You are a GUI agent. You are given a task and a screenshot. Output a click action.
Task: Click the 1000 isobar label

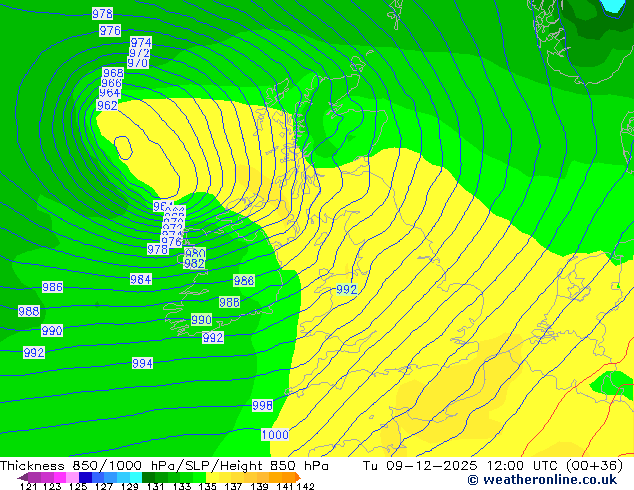275,435
